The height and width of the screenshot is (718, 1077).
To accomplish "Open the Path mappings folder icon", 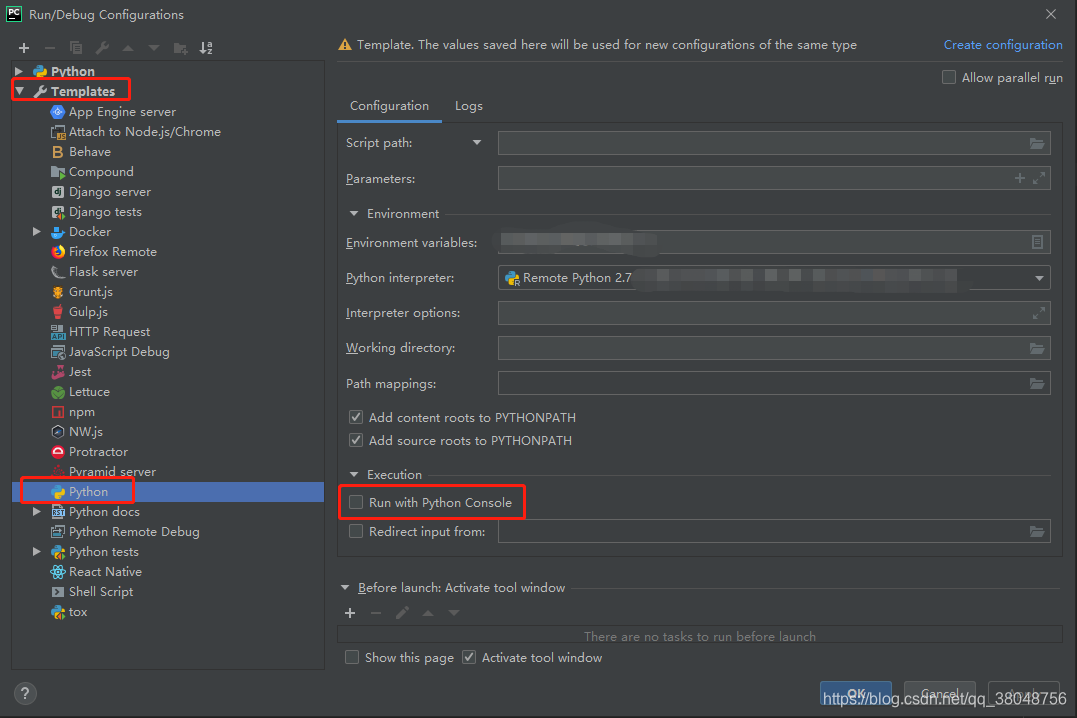I will (1036, 383).
